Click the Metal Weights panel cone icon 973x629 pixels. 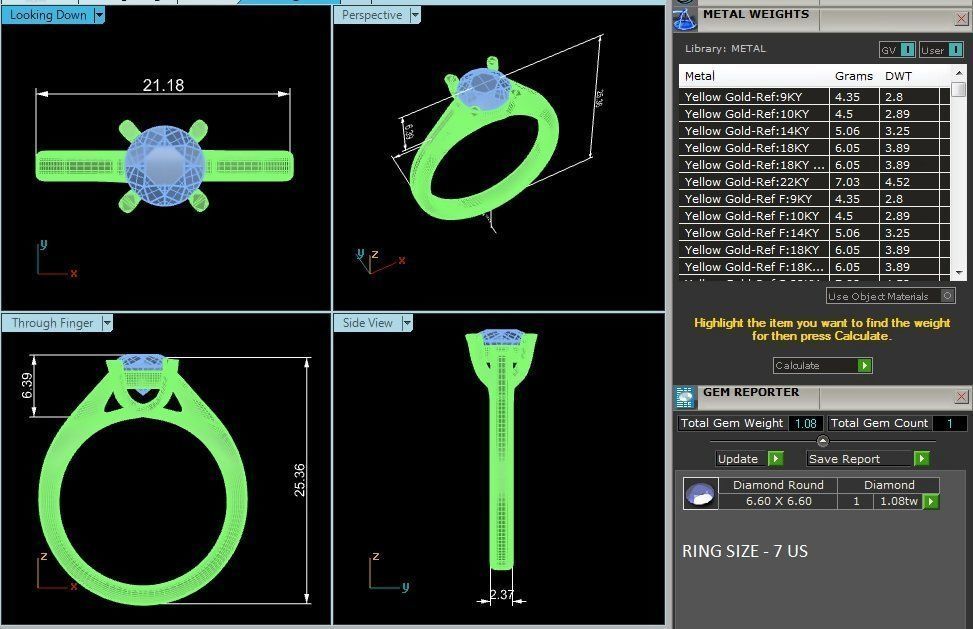click(684, 20)
